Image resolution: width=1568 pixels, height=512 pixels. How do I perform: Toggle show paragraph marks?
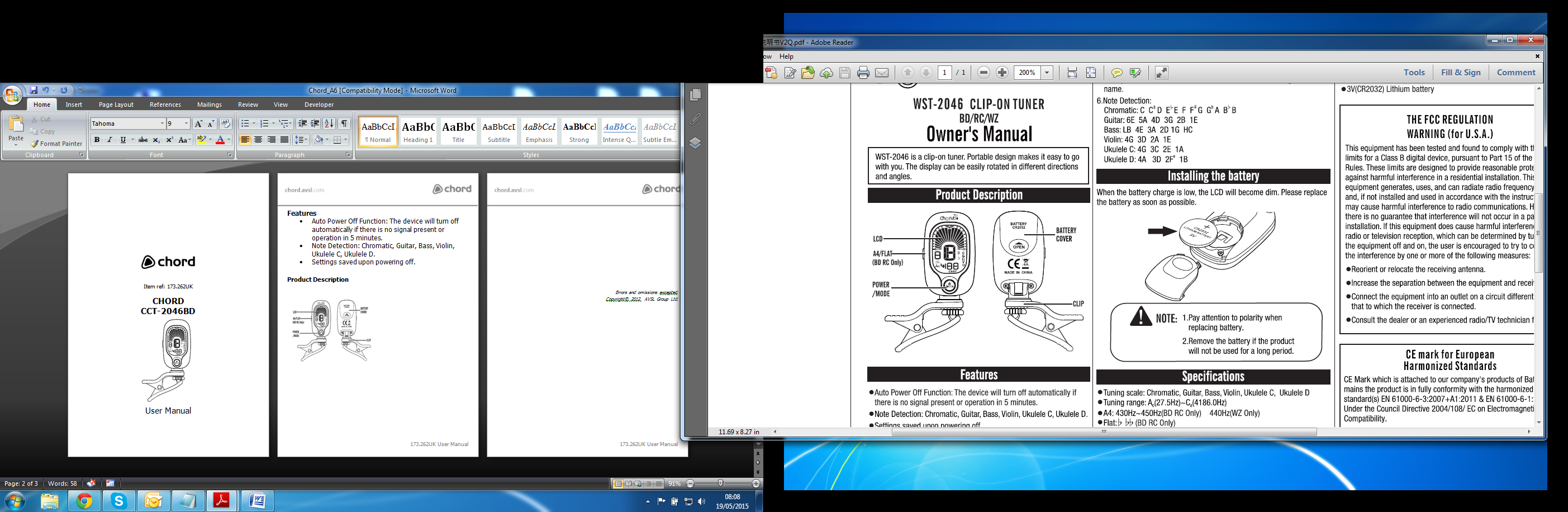click(x=345, y=124)
